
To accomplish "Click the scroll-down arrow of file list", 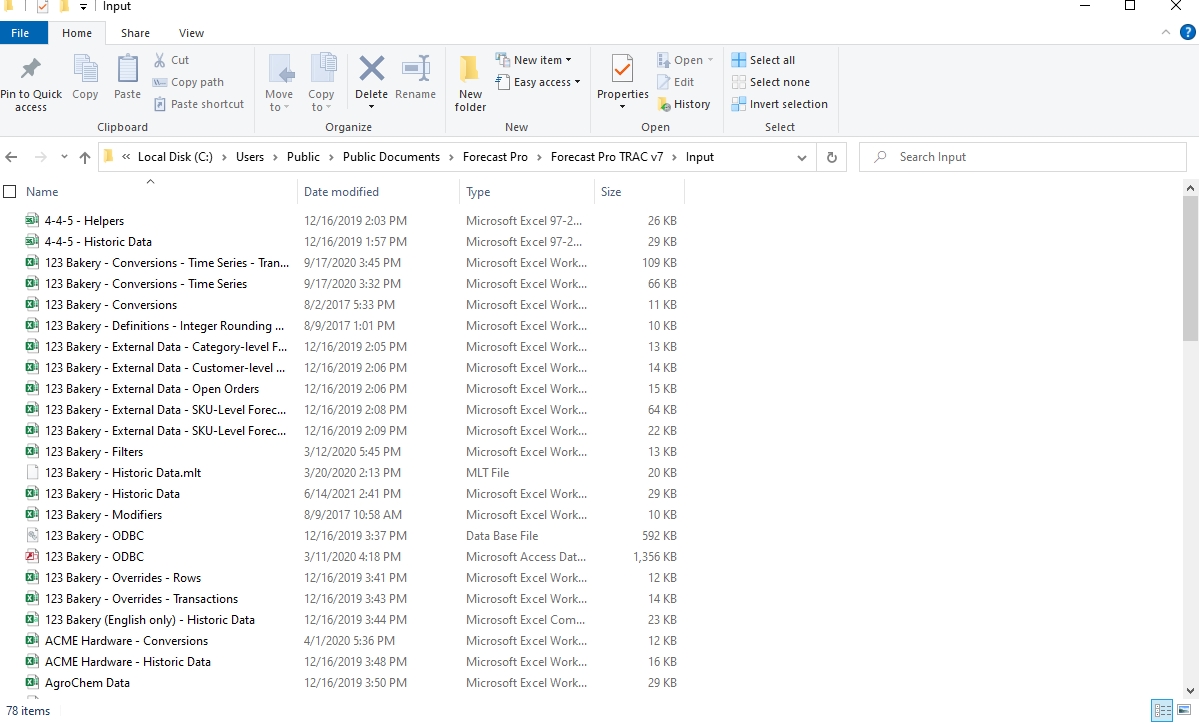I will [1190, 690].
